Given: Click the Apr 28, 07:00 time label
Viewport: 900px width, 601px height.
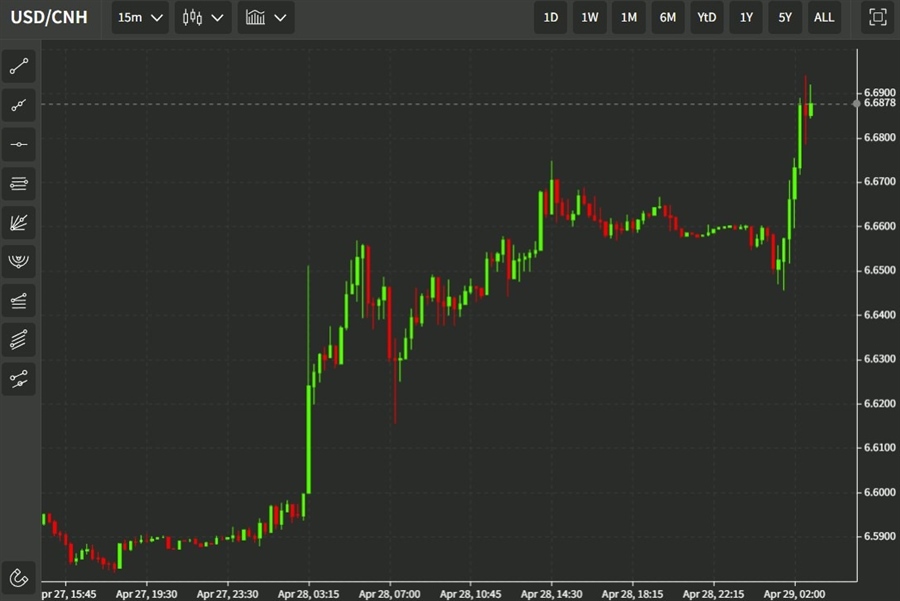Looking at the screenshot, I should click(389, 594).
